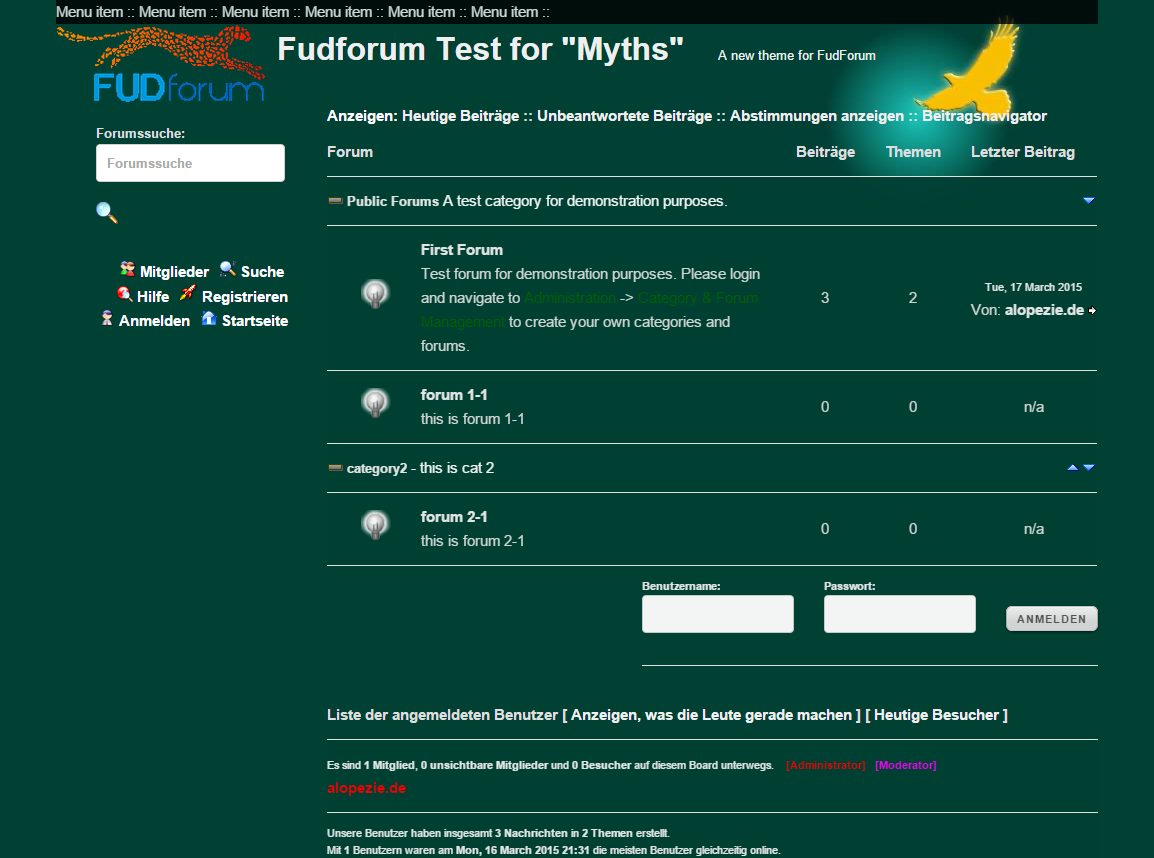Click the Letzter Beitrag column header
The image size is (1154, 858).
pyautogui.click(x=1022, y=152)
